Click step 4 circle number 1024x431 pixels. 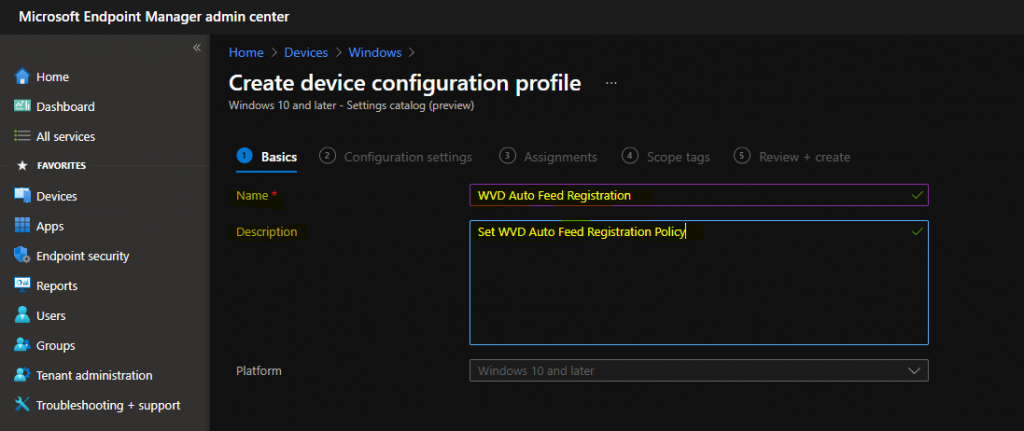630,155
